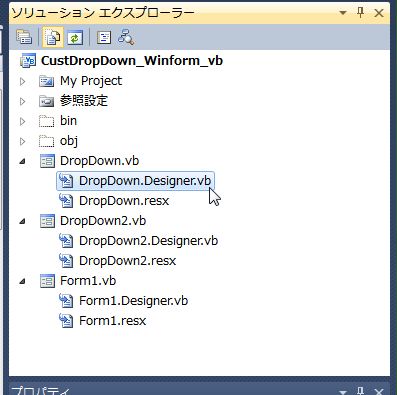Click the form icon beside DropDown2.vb
397x395 pixels.
(47, 221)
